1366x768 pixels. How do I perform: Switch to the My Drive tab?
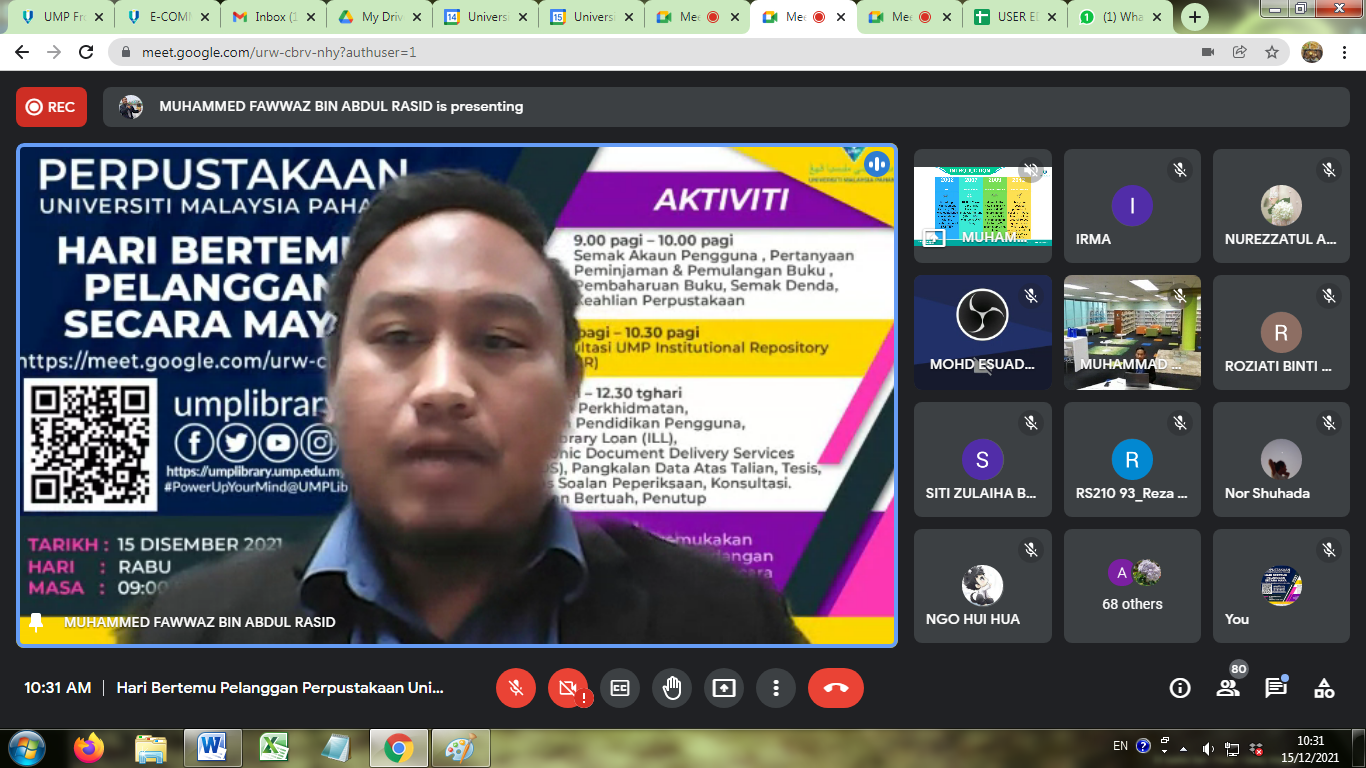pyautogui.click(x=379, y=17)
